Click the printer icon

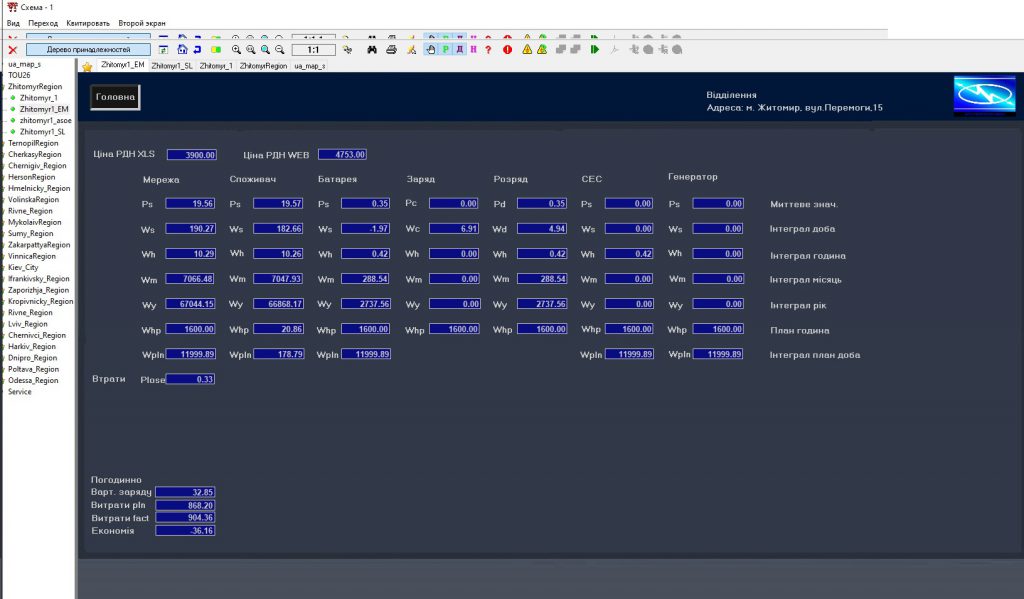(x=391, y=49)
